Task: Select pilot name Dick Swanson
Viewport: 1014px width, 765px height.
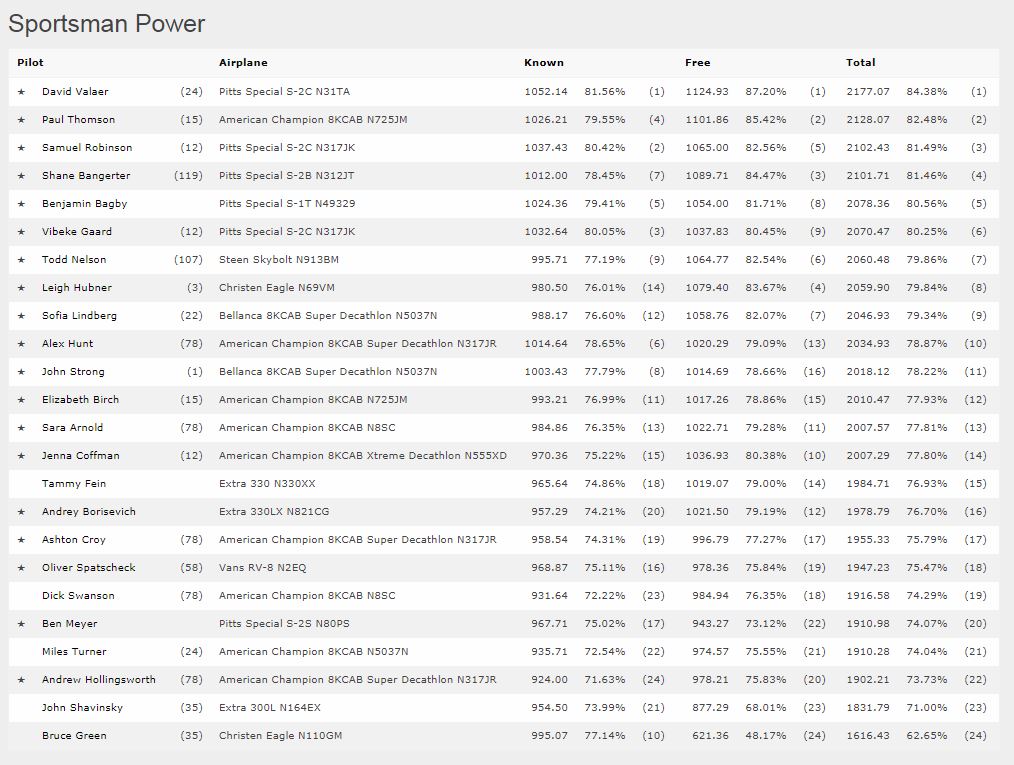Action: [x=78, y=596]
